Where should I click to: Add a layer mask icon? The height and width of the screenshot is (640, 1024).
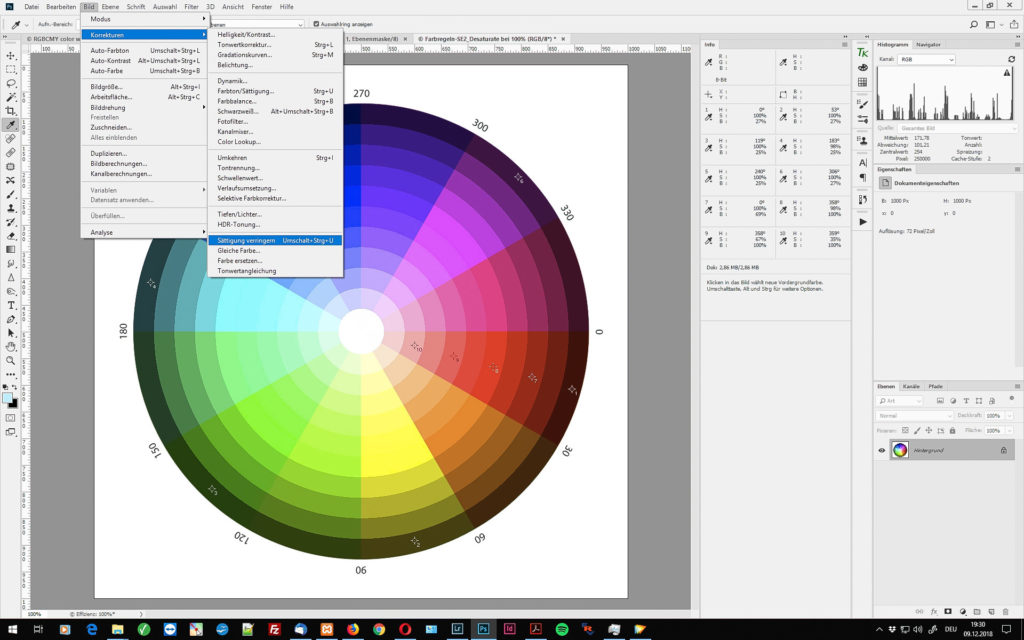948,611
